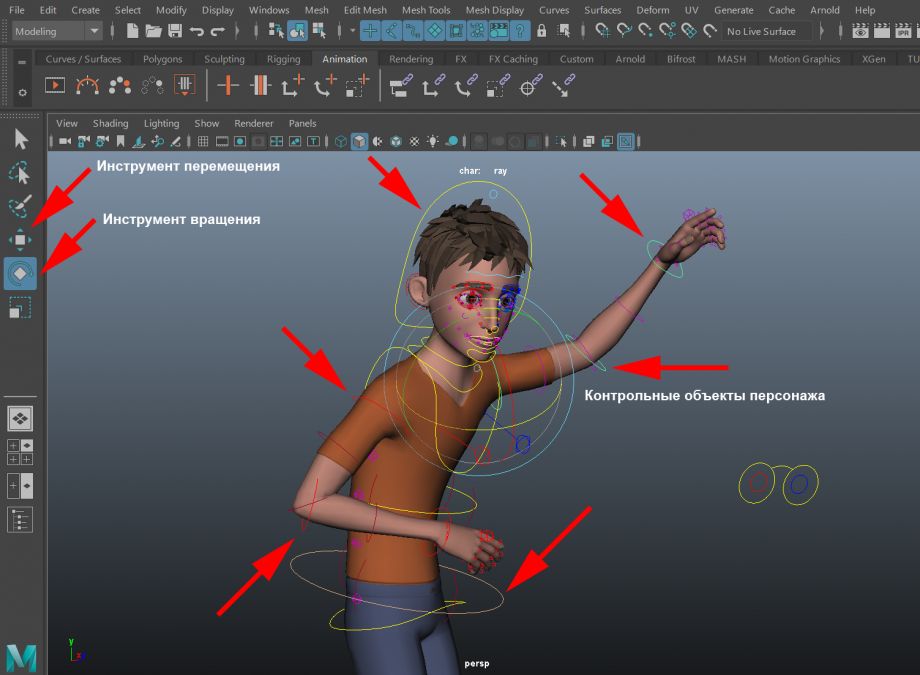Open the selection mask dropdown arrow

coord(352,31)
